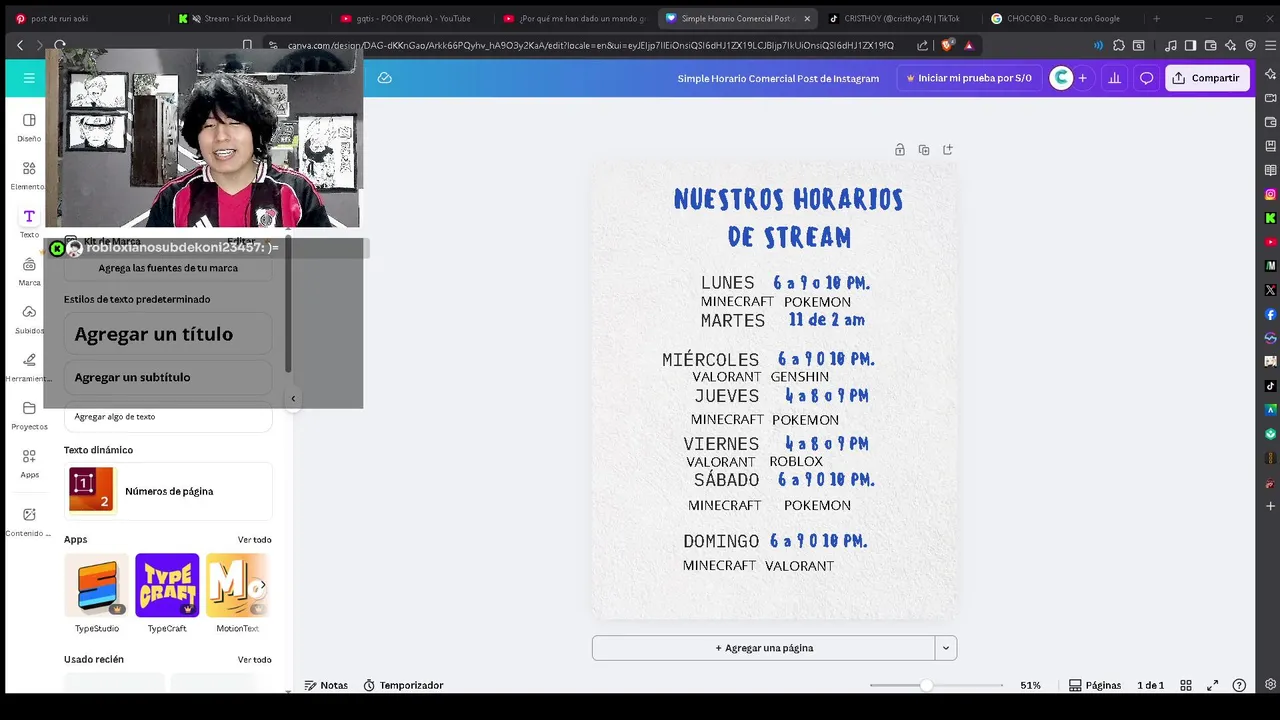Screen dimensions: 1280x720
Task: Select the NUESTROS HORARIOS heading on canvas
Action: [x=788, y=199]
